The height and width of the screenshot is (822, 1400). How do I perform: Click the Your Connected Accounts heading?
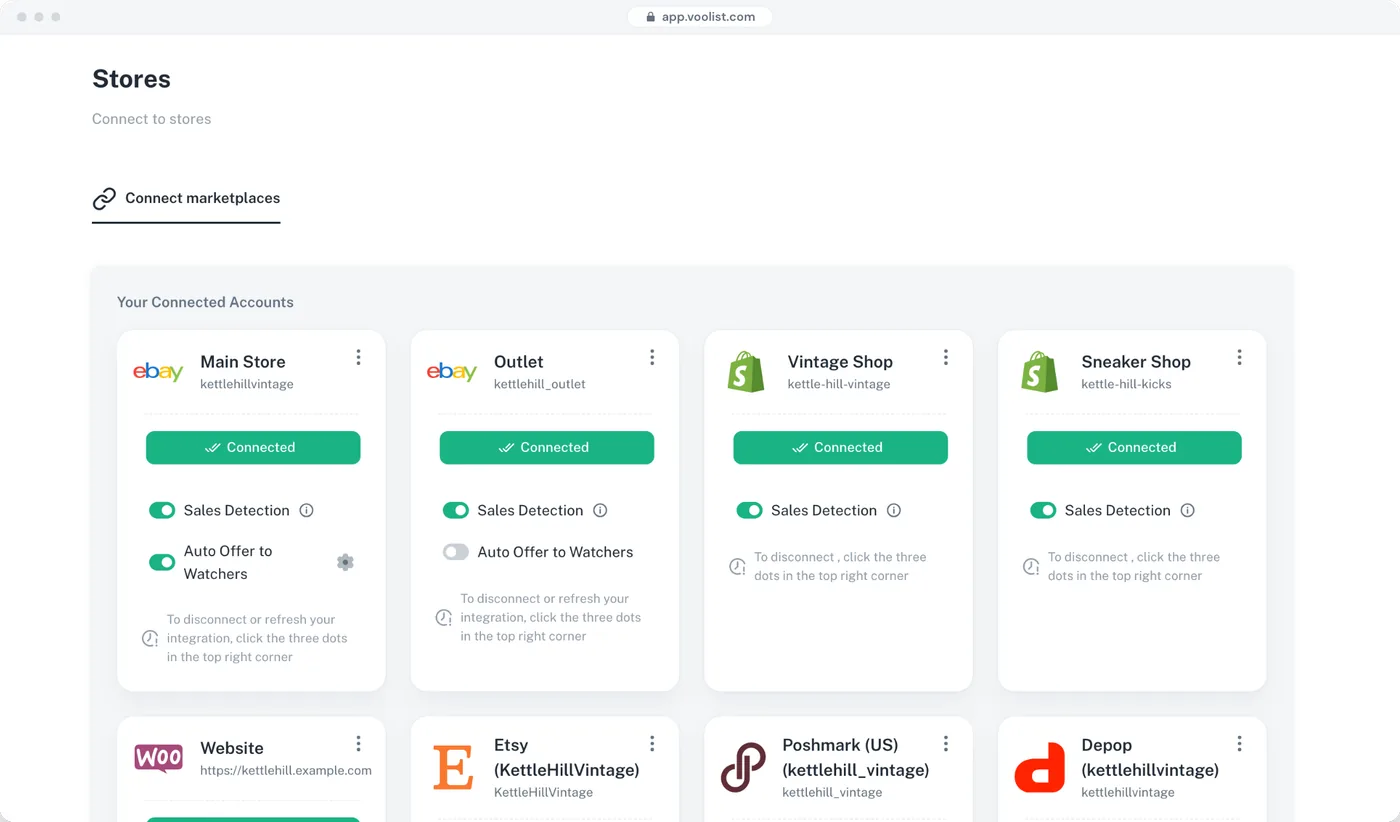click(205, 302)
